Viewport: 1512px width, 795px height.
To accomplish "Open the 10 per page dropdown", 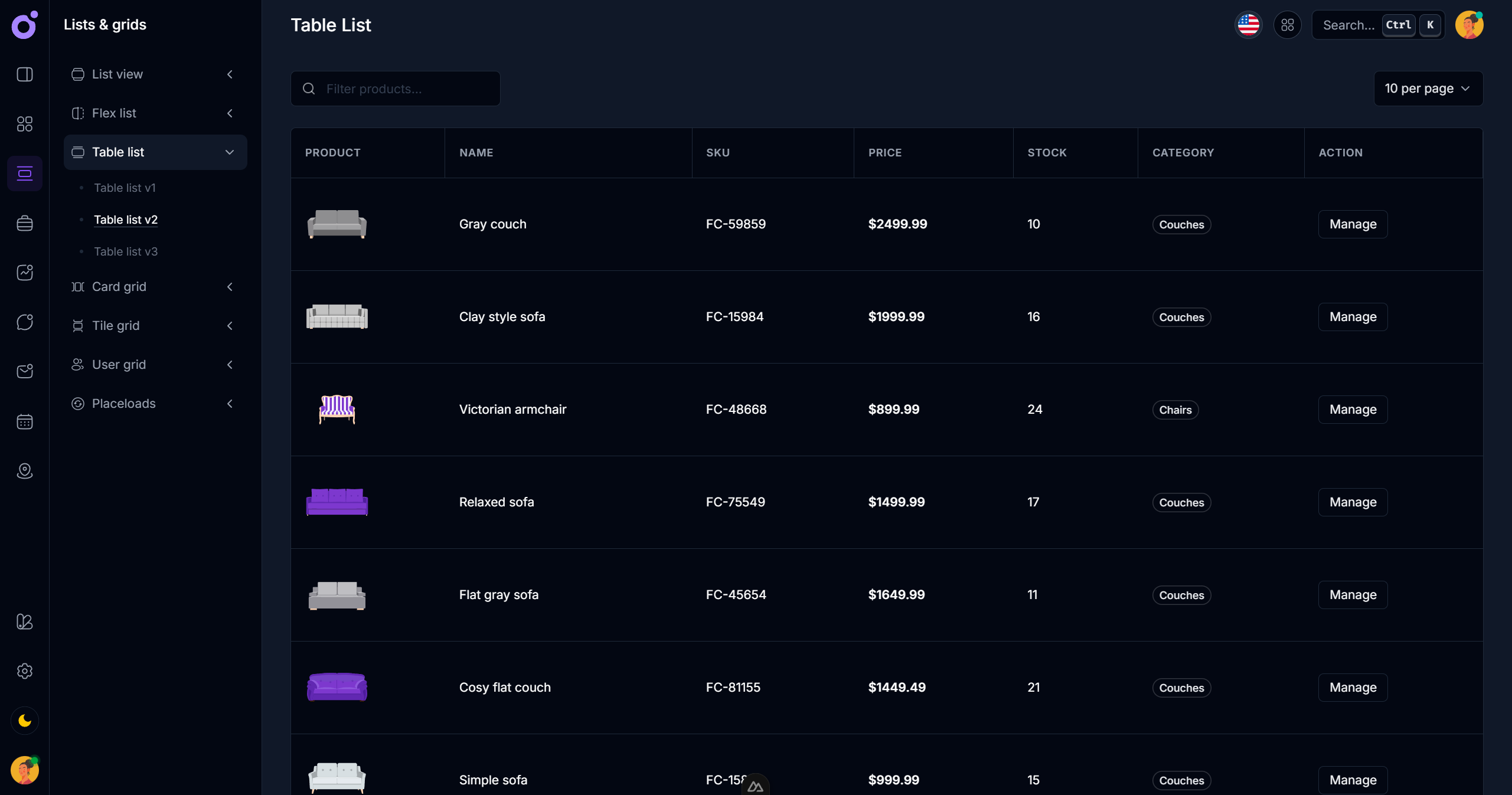I will coord(1428,89).
